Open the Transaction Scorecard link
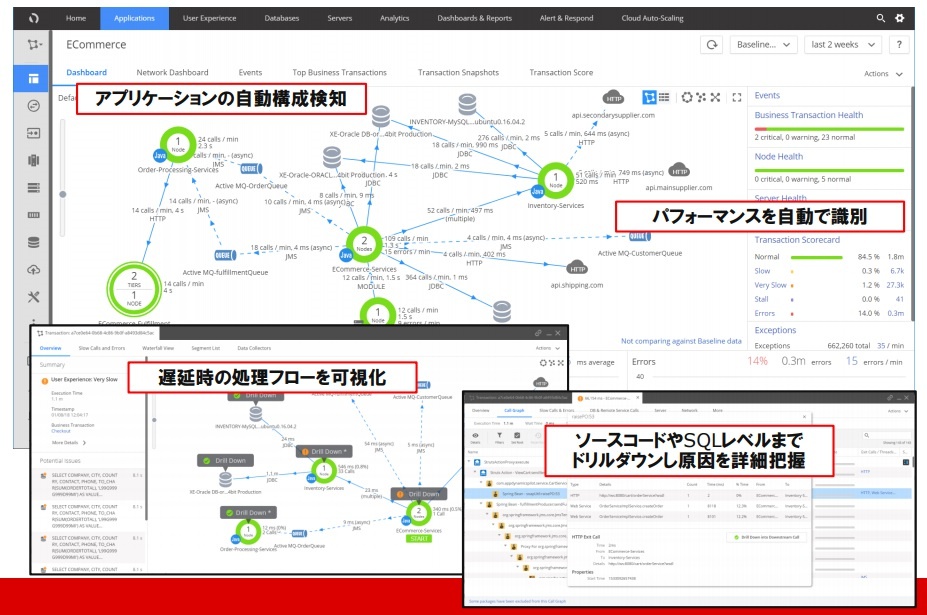The width and height of the screenshot is (927, 615). pyautogui.click(x=797, y=240)
